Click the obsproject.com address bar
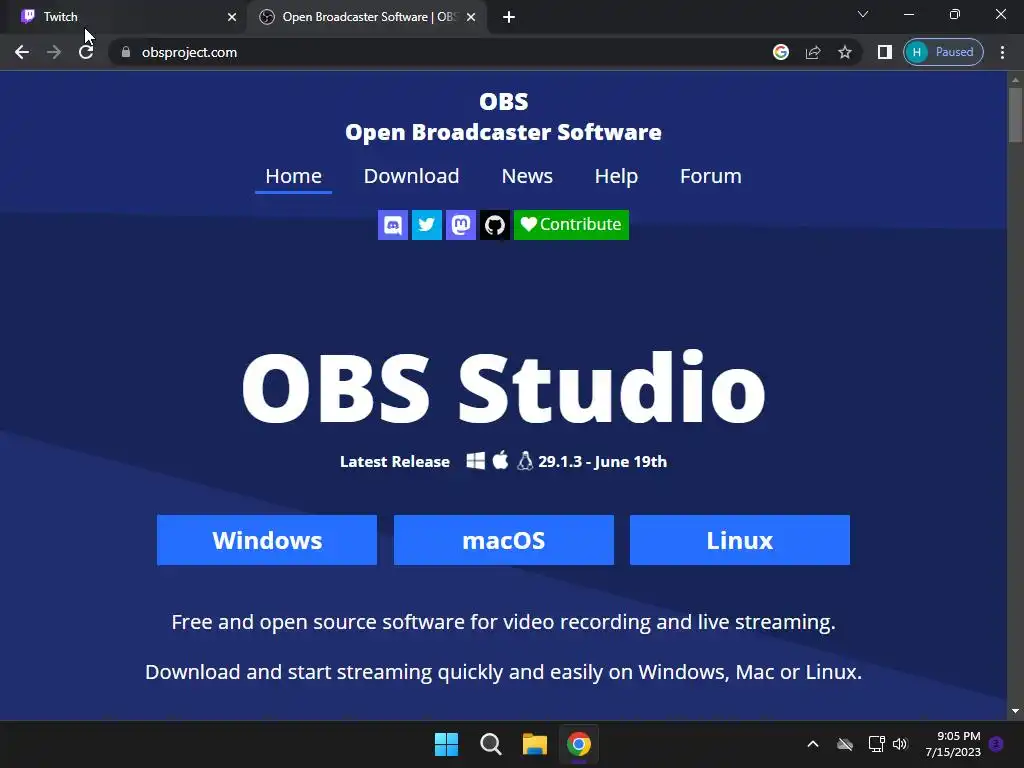 [x=487, y=52]
